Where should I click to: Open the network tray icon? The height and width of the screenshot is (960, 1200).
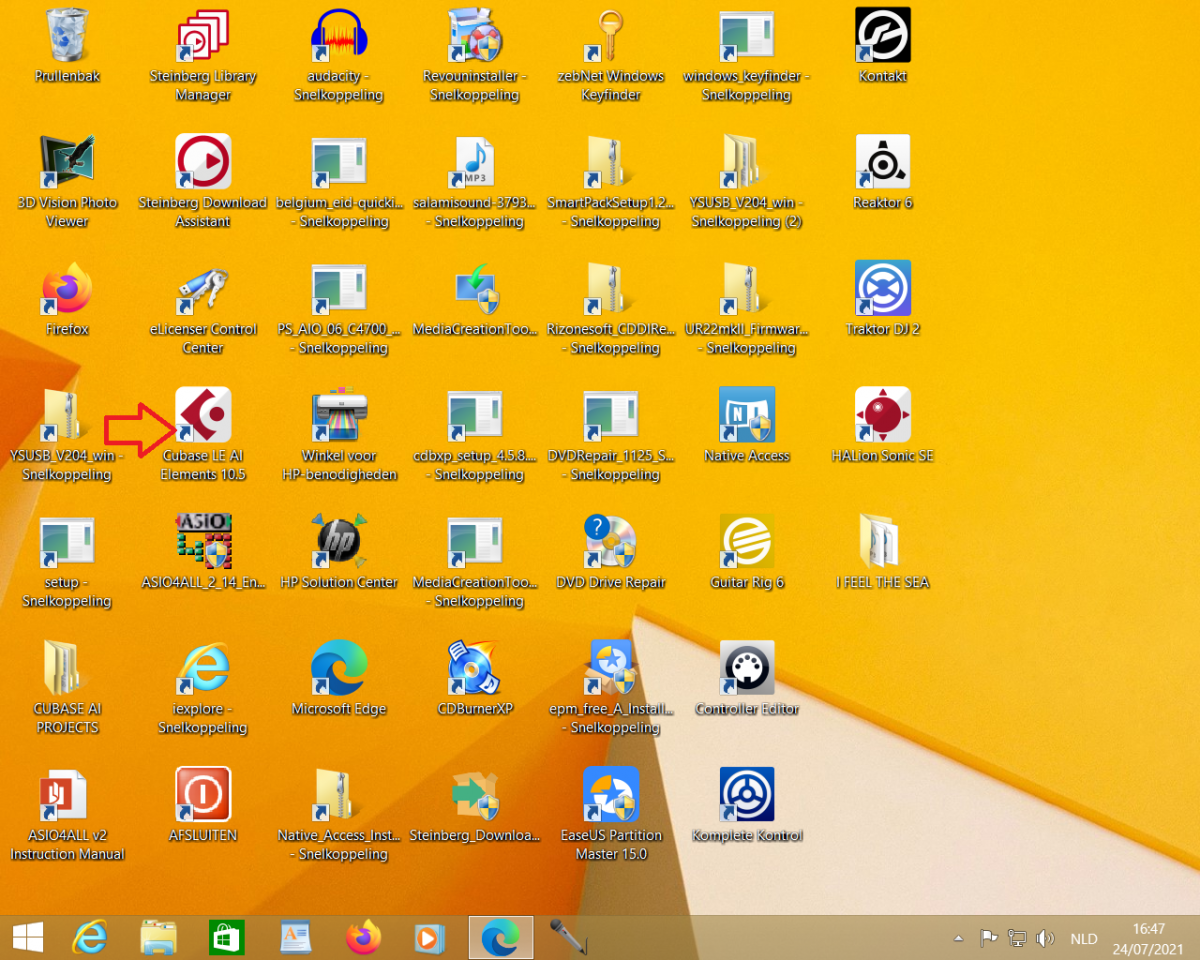(x=1017, y=938)
